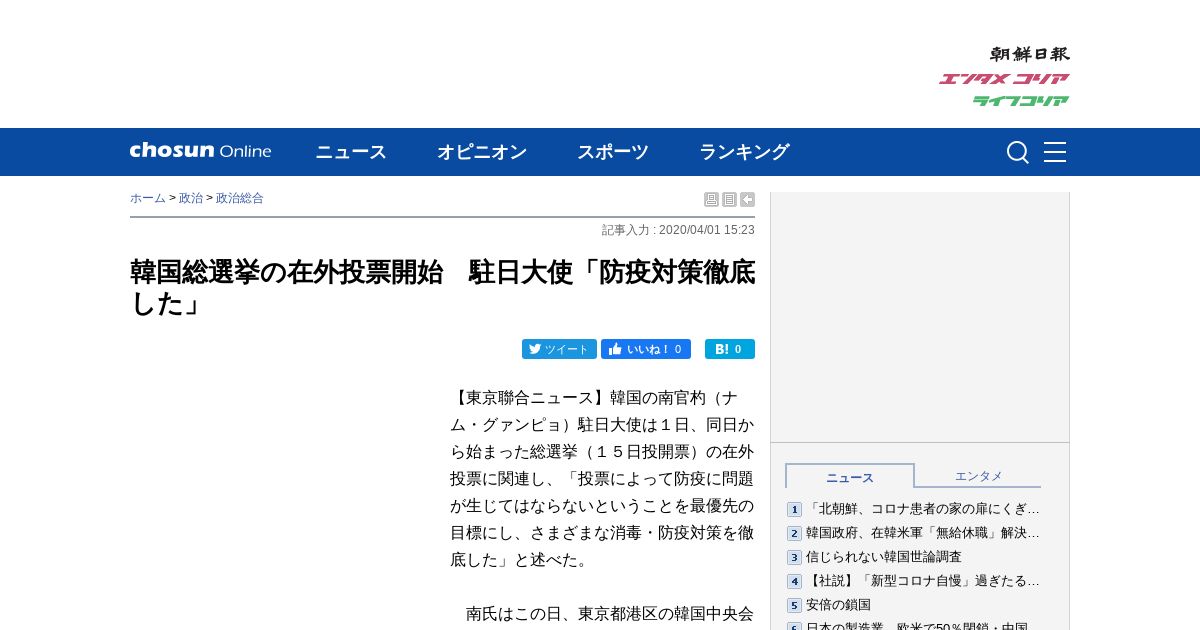The width and height of the screenshot is (1200, 630).
Task: Open ranked story 【社説】「新型コロナ自慢」過ぎたる
Action: [x=923, y=581]
